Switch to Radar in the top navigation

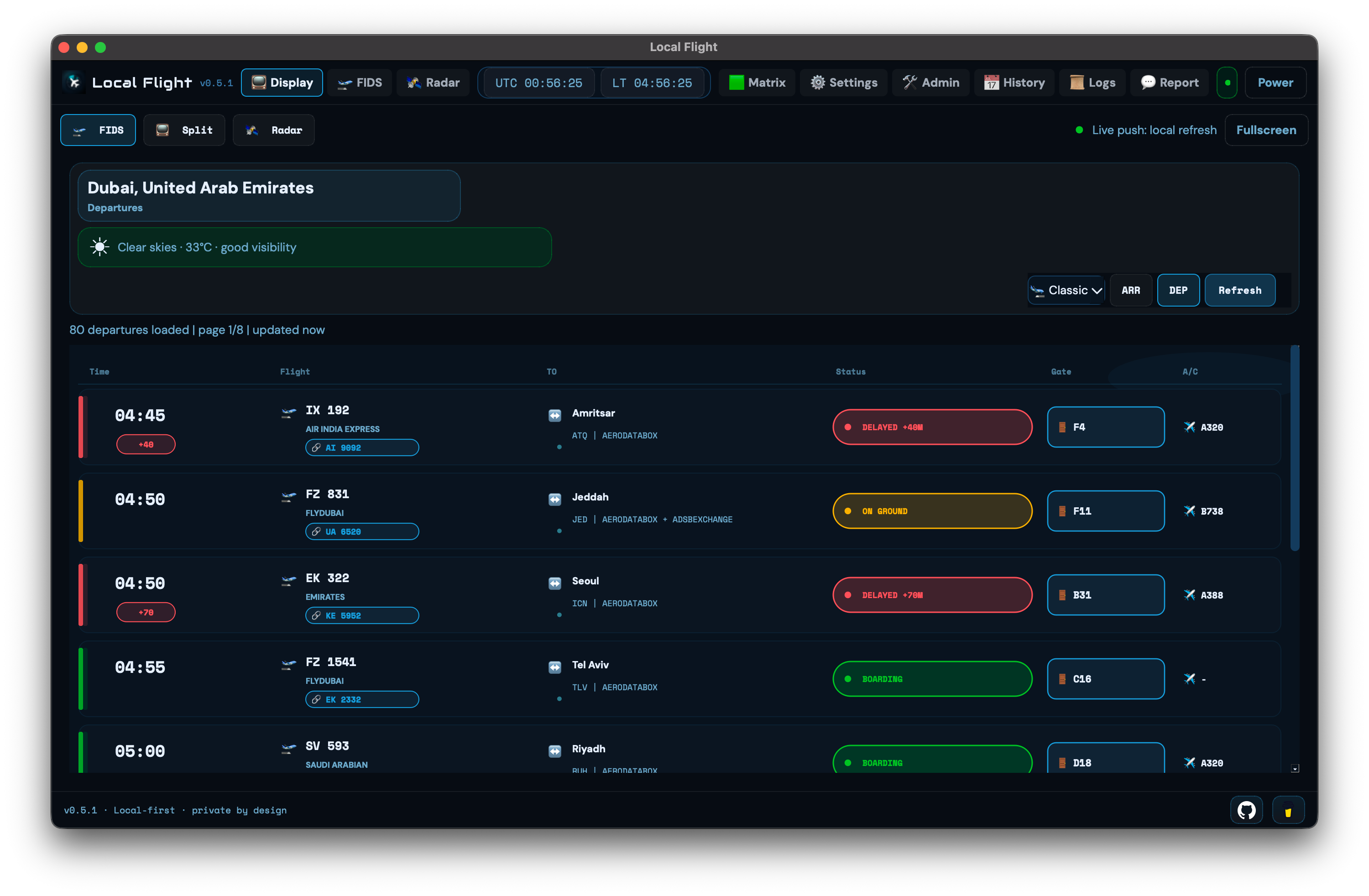tap(433, 83)
